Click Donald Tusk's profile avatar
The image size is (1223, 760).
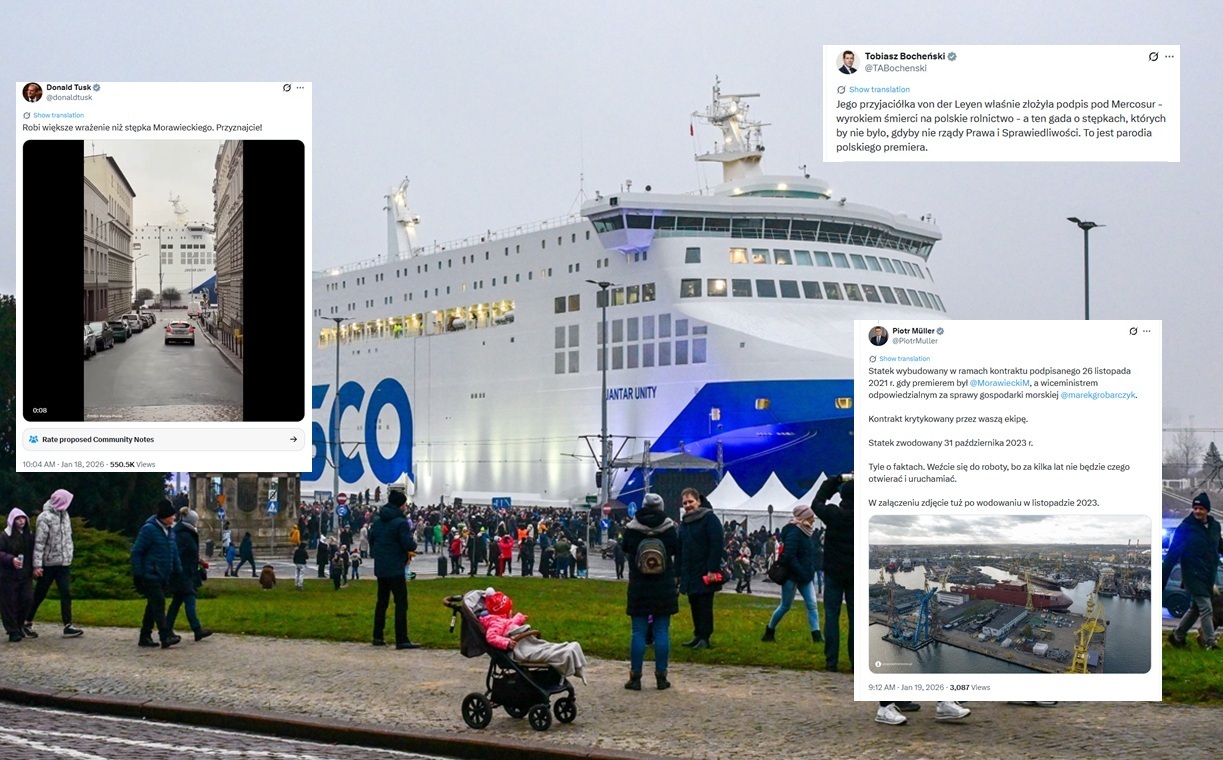click(32, 92)
